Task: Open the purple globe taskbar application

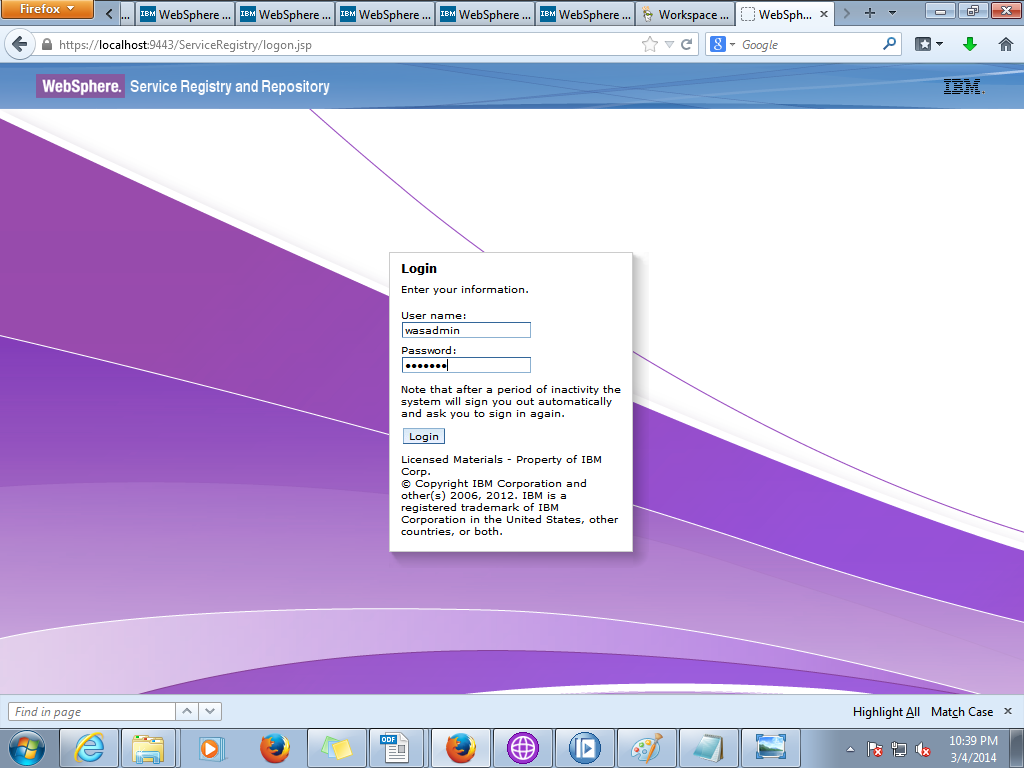Action: pyautogui.click(x=522, y=748)
